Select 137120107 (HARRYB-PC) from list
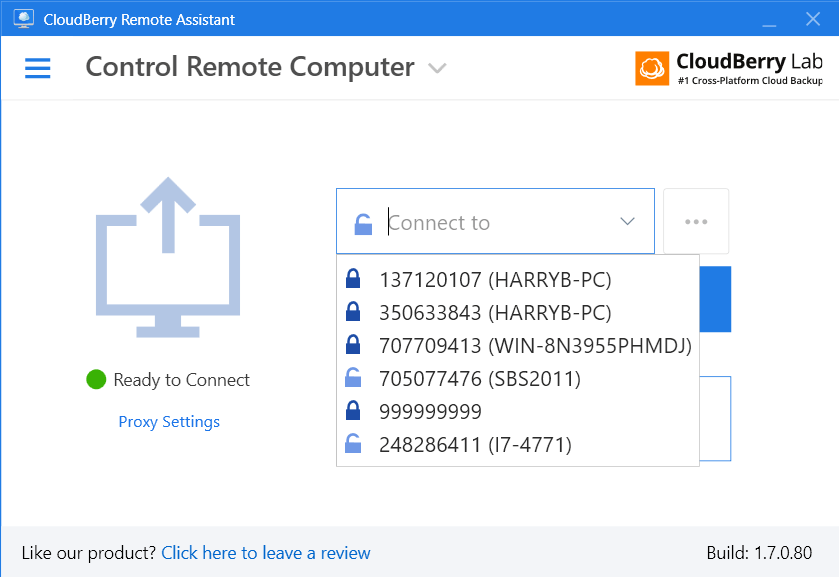839x577 pixels. pyautogui.click(x=495, y=280)
